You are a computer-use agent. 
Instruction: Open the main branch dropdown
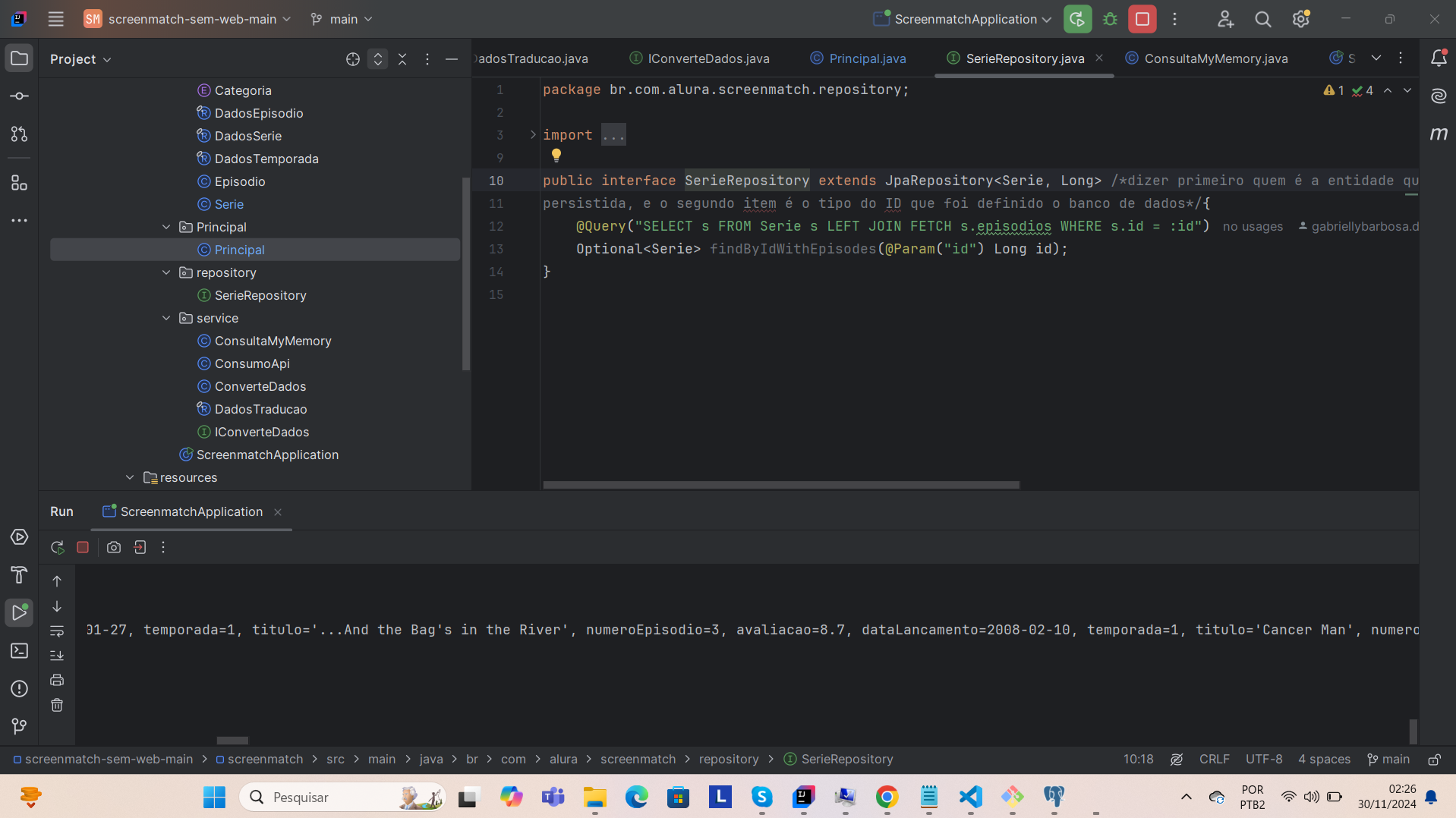342,19
